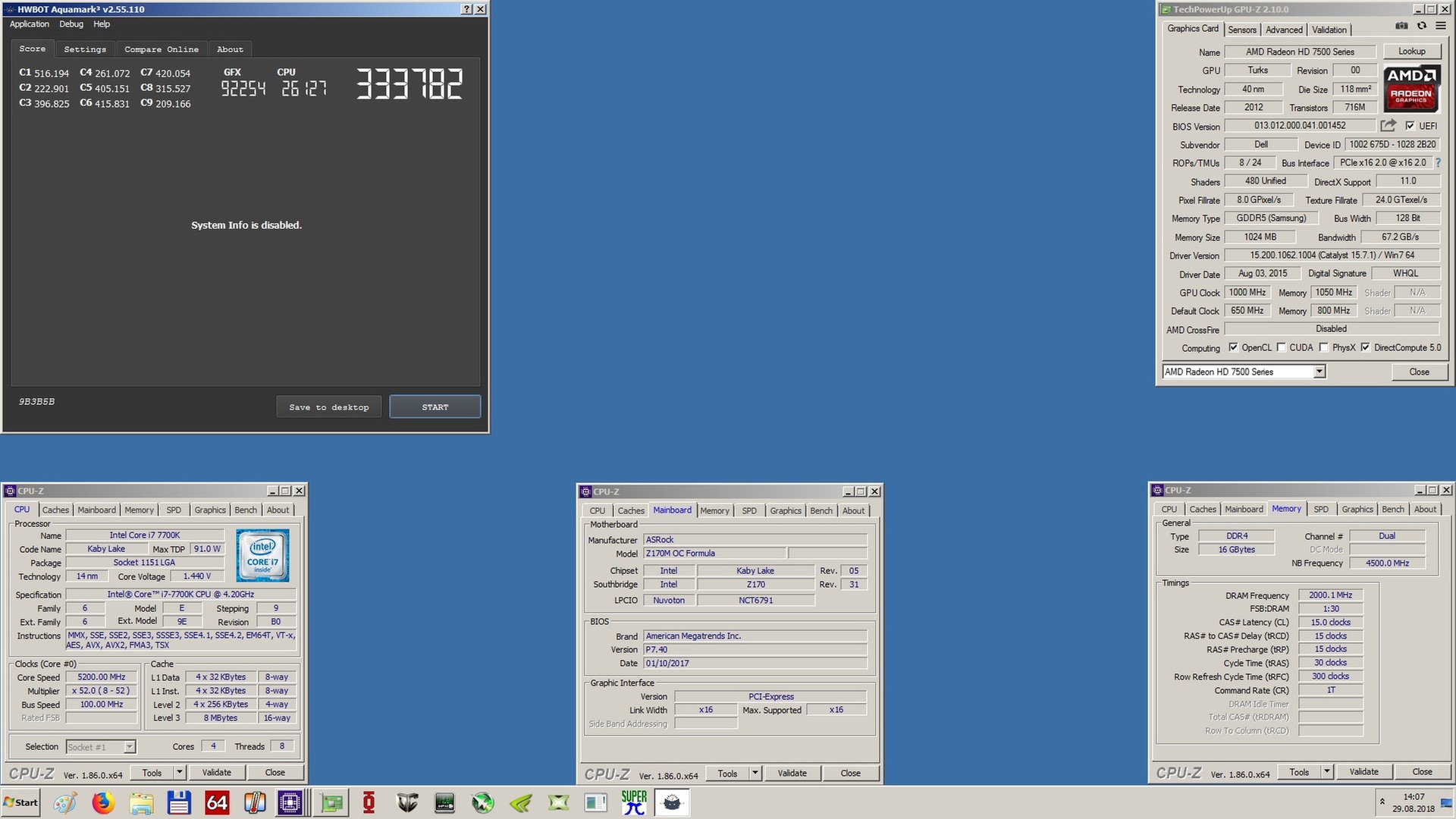Open Bench tab in CPU-Z Memory window

[1393, 510]
